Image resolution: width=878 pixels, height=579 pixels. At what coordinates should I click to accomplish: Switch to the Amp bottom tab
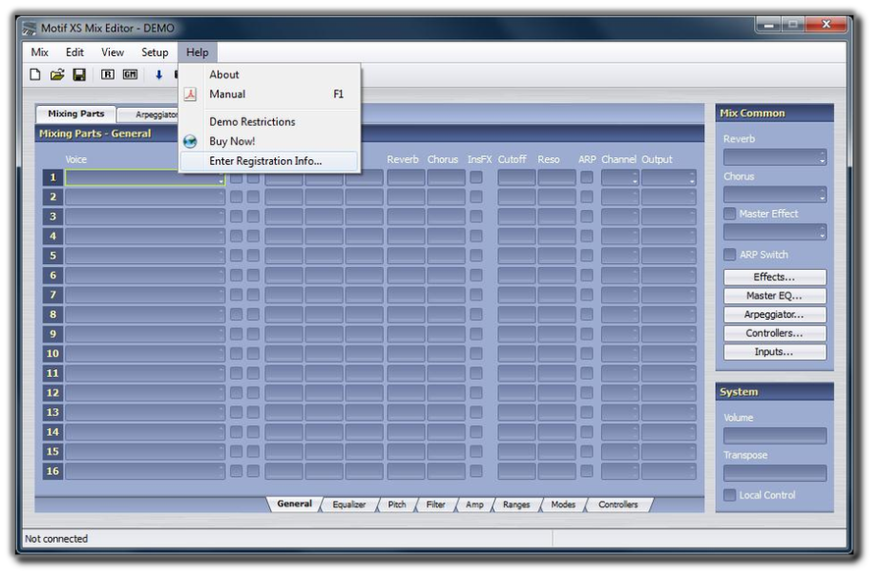[x=474, y=505]
